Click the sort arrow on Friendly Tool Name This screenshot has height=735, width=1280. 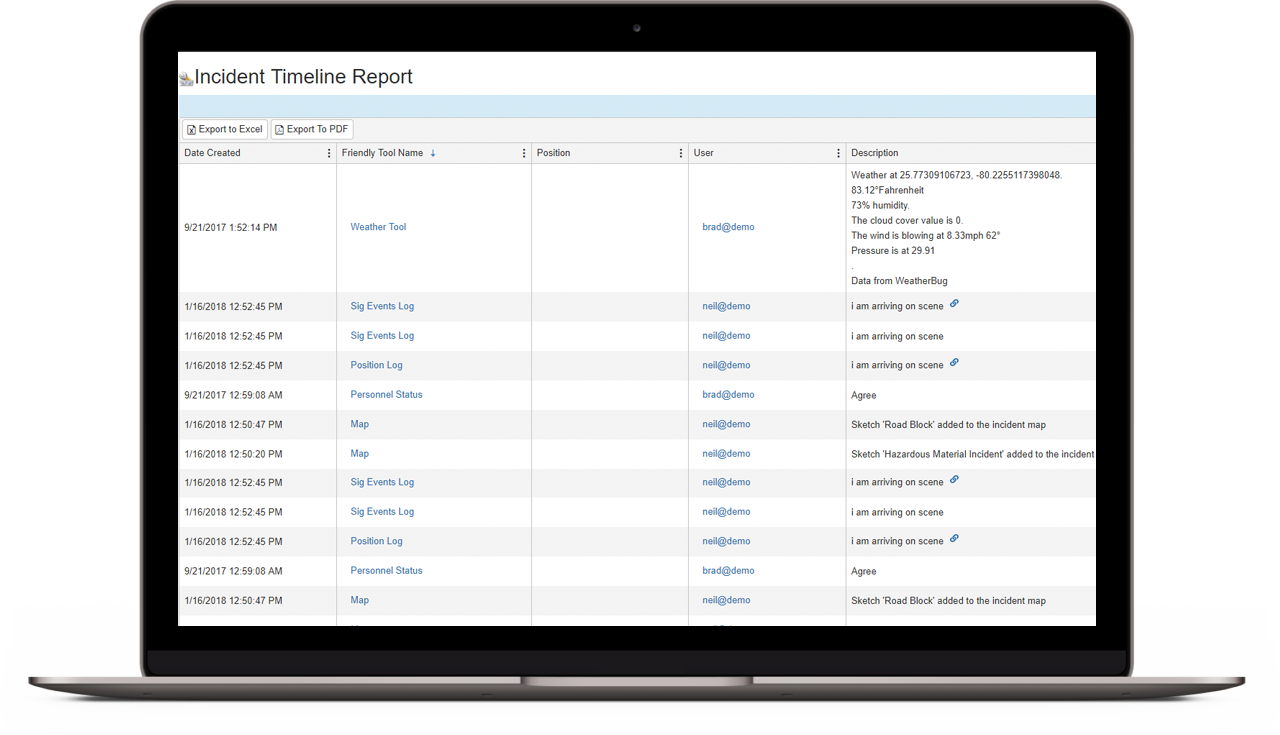point(432,152)
